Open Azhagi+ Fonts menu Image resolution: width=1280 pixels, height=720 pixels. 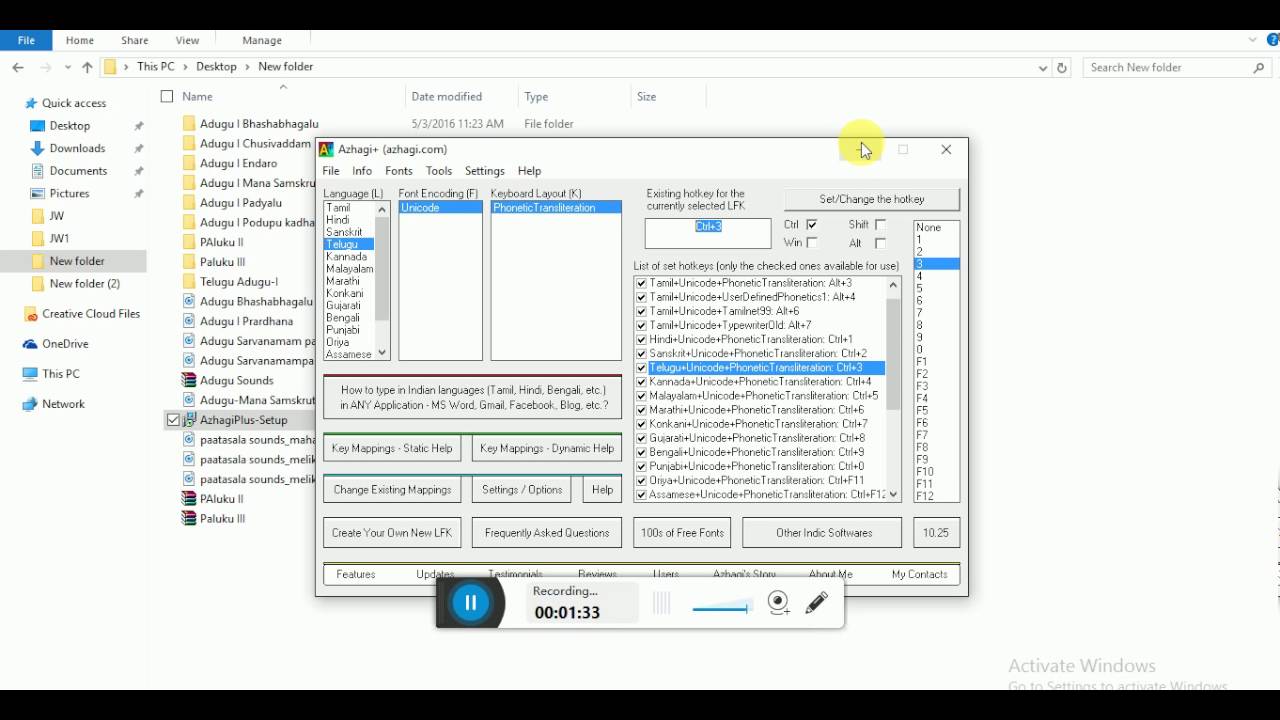[x=399, y=171]
